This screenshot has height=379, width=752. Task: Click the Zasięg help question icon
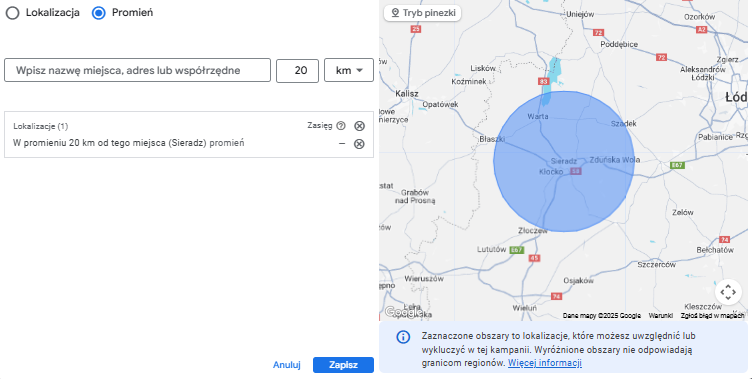click(341, 126)
